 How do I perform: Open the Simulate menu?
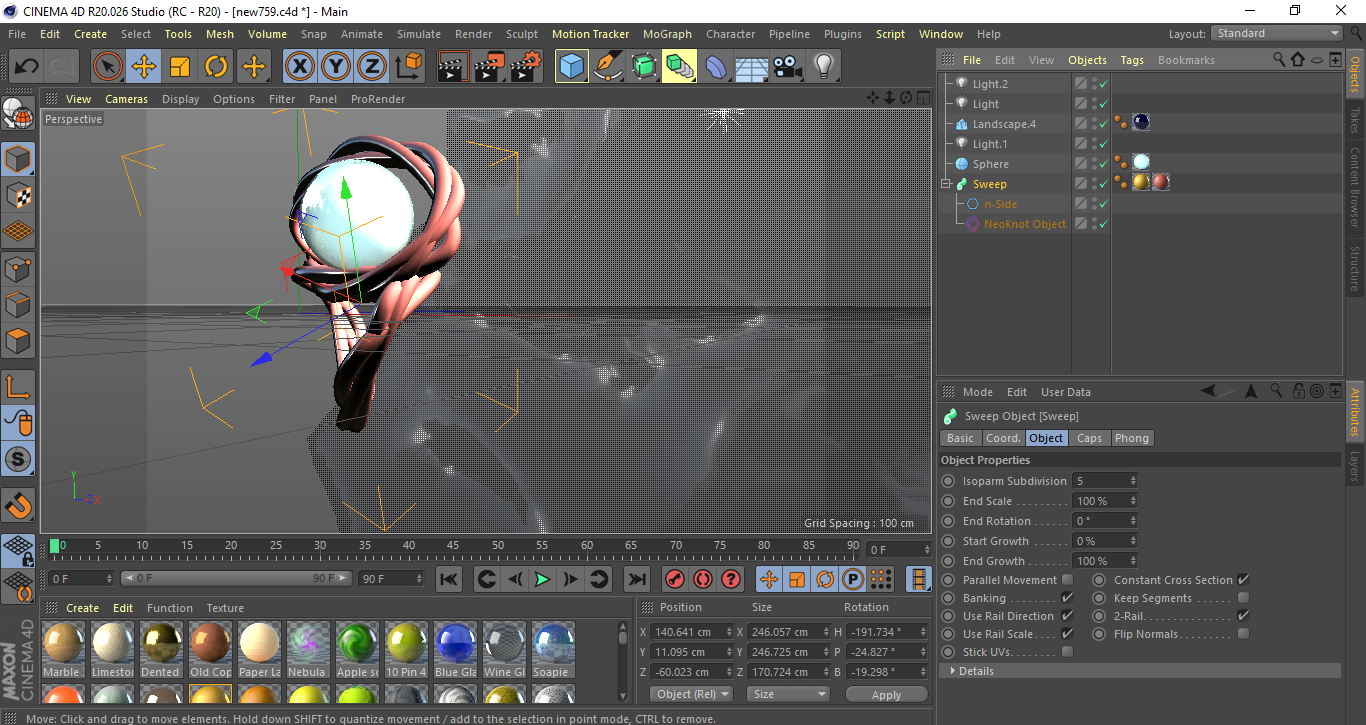pos(418,34)
